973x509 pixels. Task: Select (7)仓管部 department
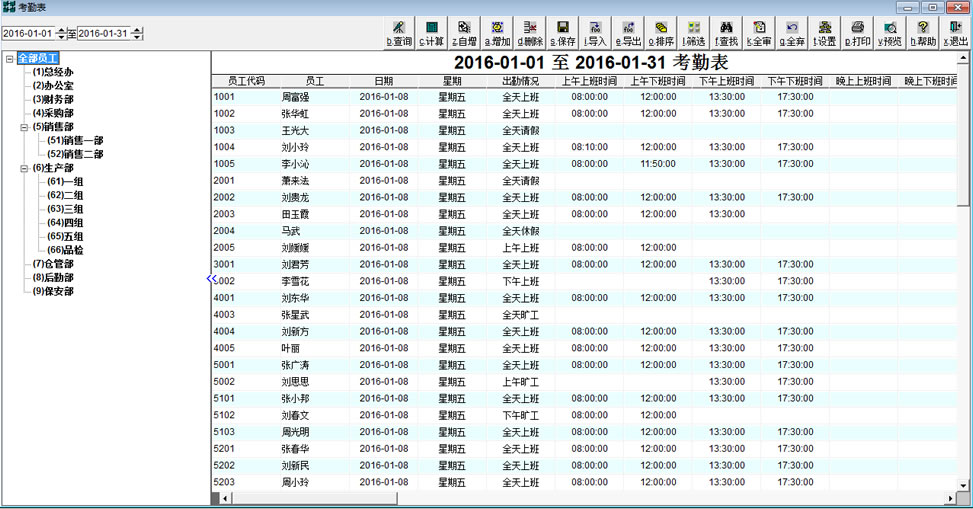(x=53, y=264)
